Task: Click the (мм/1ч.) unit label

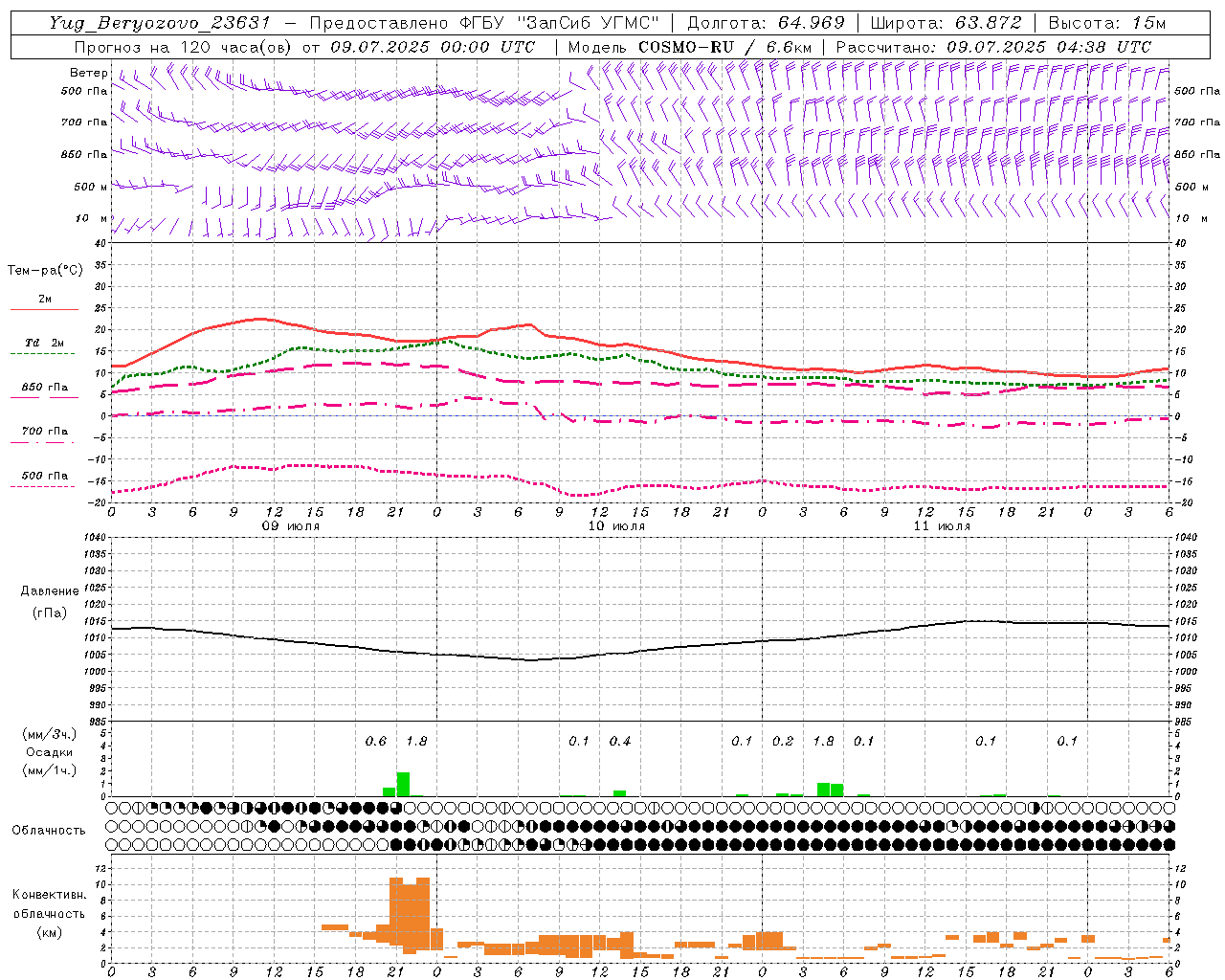Action: 50,770
